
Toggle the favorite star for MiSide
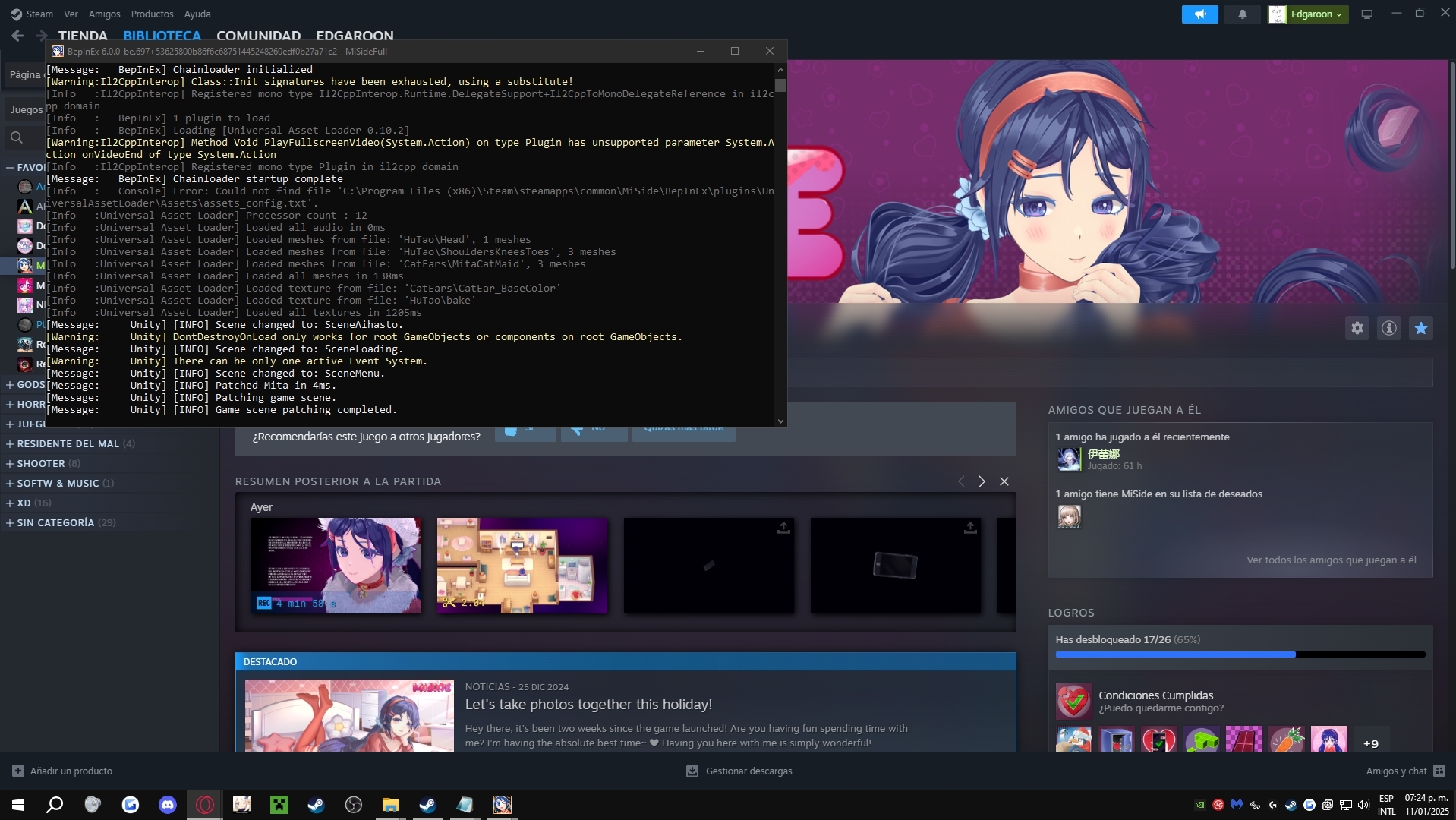[1421, 328]
